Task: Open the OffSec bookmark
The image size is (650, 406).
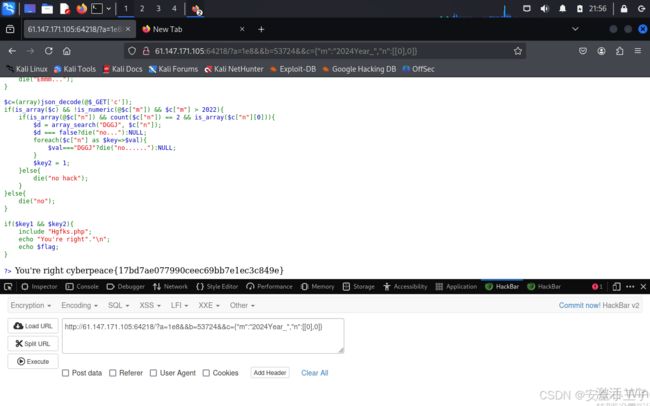Action: [x=418, y=69]
